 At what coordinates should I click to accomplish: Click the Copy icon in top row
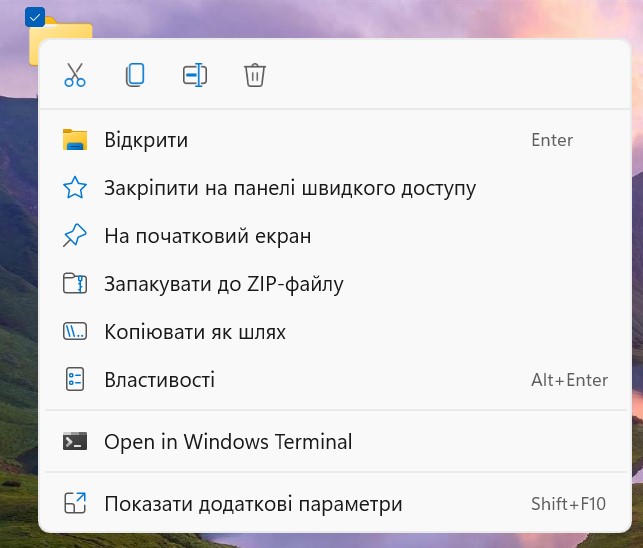[135, 75]
